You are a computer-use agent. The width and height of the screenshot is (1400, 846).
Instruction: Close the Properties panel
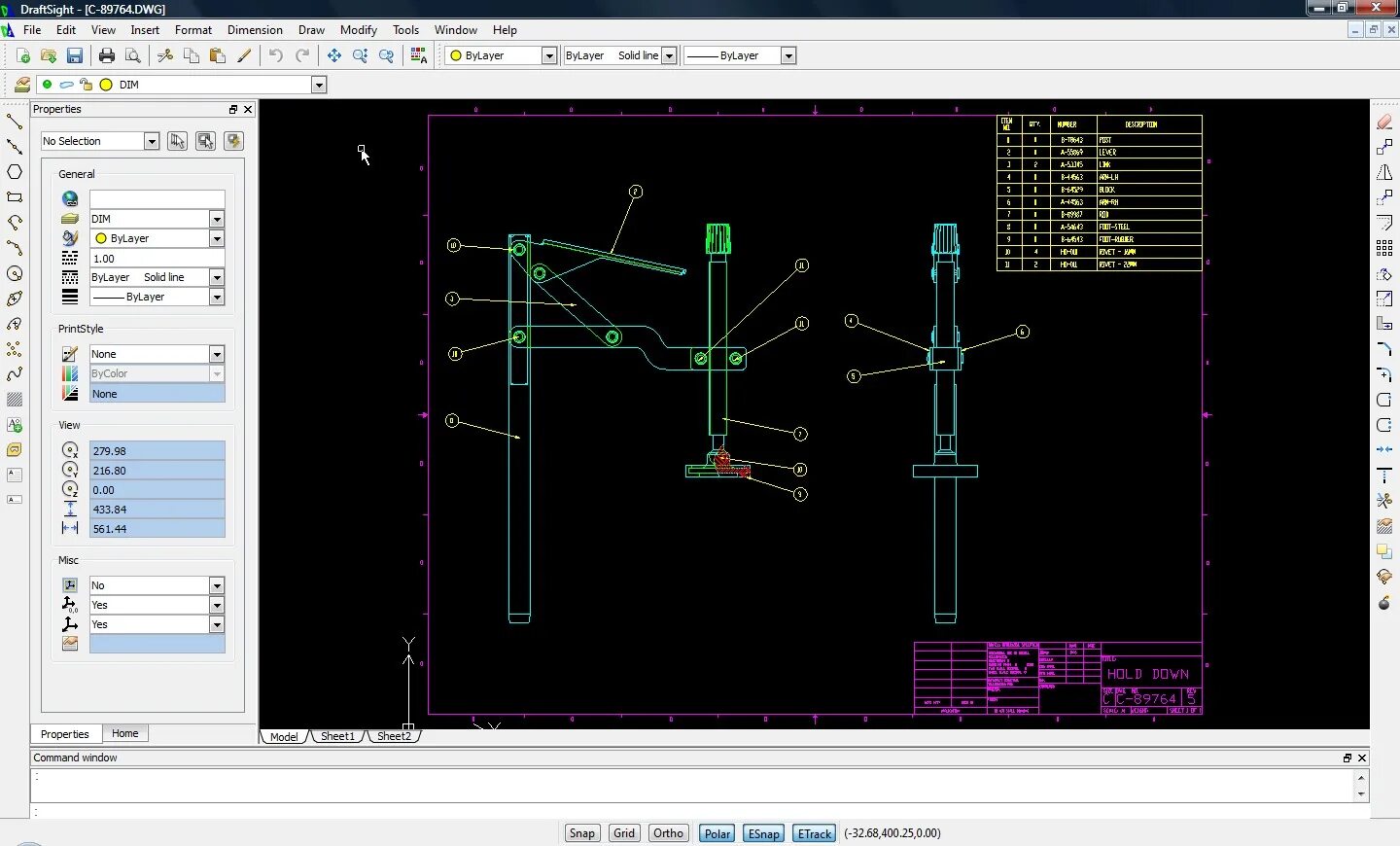point(248,110)
